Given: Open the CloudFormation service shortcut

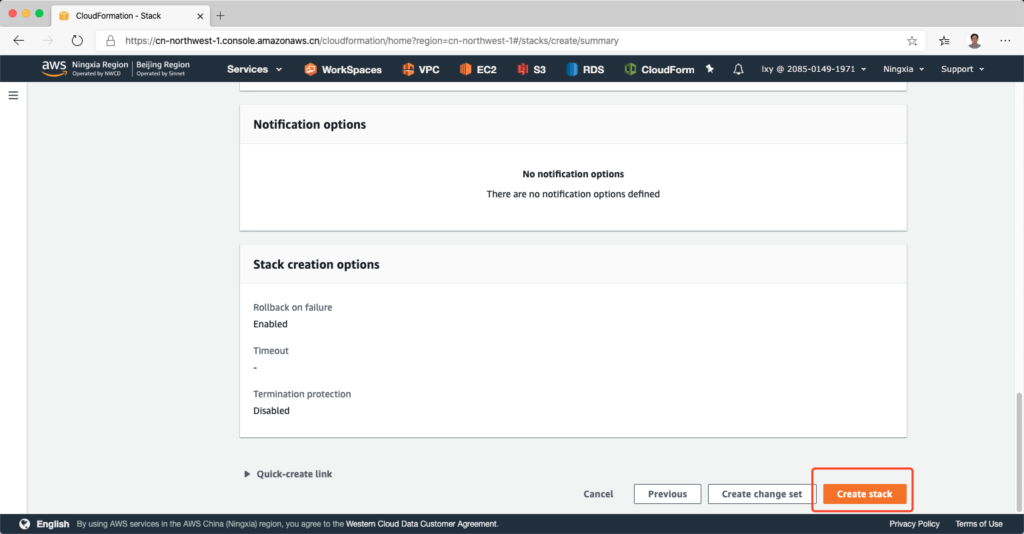Looking at the screenshot, I should click(659, 70).
